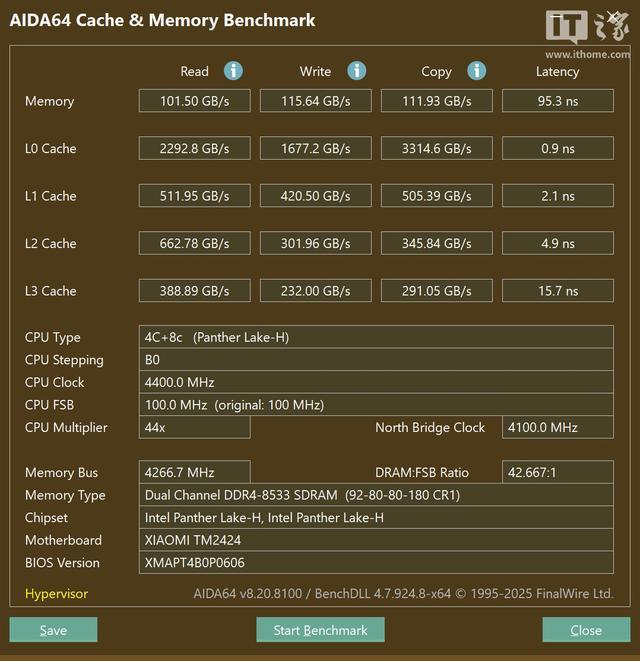Click CPU Clock field 4400.0 MHz

(376, 382)
